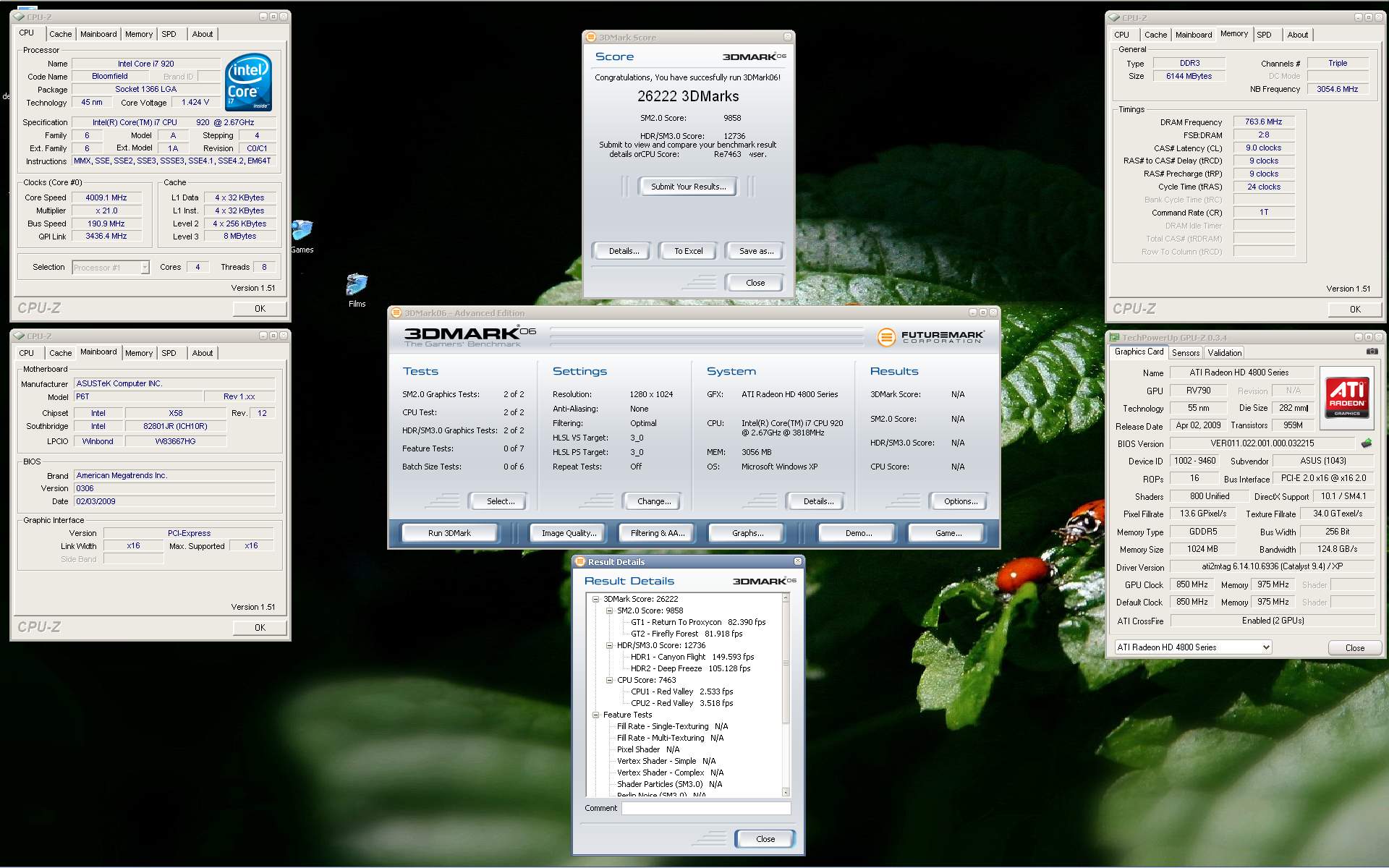Switch to Cache tab in top-left CPU-Z

pyautogui.click(x=60, y=34)
